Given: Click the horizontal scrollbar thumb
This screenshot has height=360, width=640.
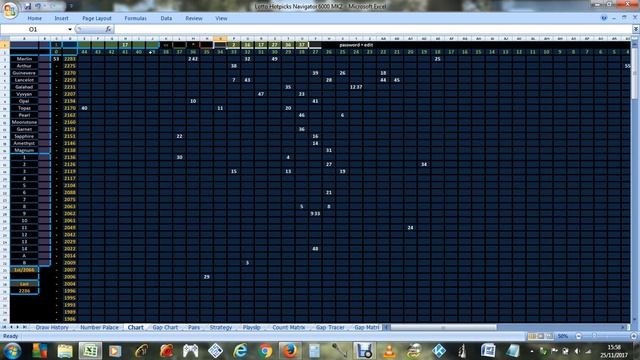Looking at the screenshot, I should (x=443, y=327).
